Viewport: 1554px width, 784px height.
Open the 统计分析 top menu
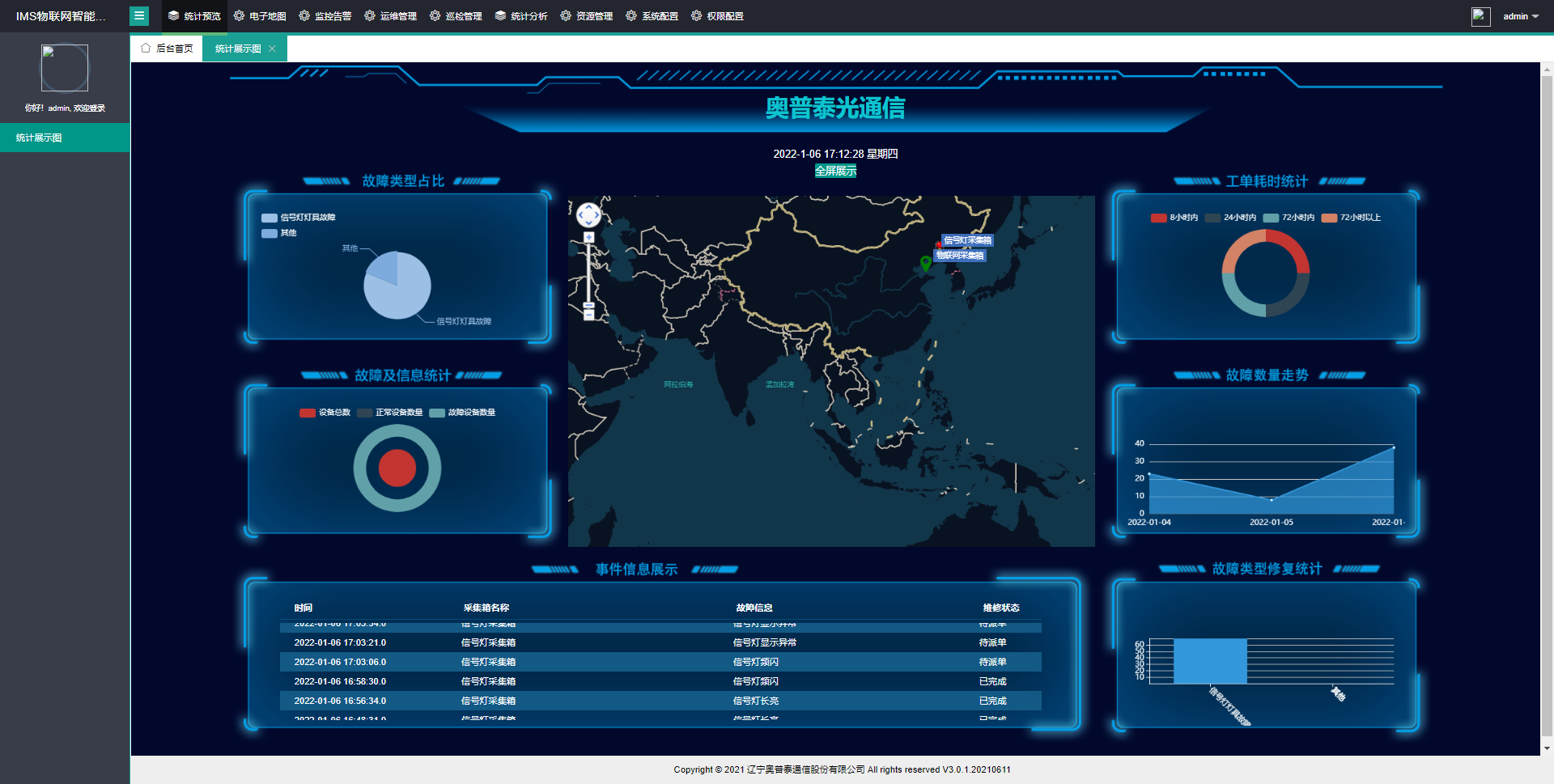(521, 16)
